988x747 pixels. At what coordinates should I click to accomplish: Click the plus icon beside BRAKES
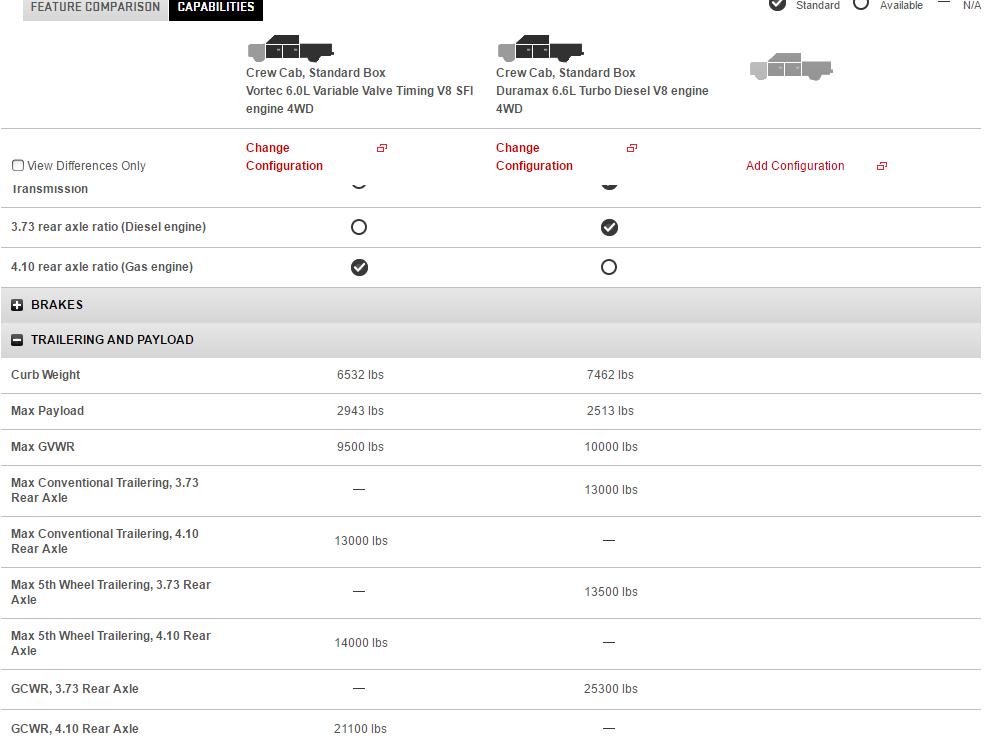click(17, 305)
